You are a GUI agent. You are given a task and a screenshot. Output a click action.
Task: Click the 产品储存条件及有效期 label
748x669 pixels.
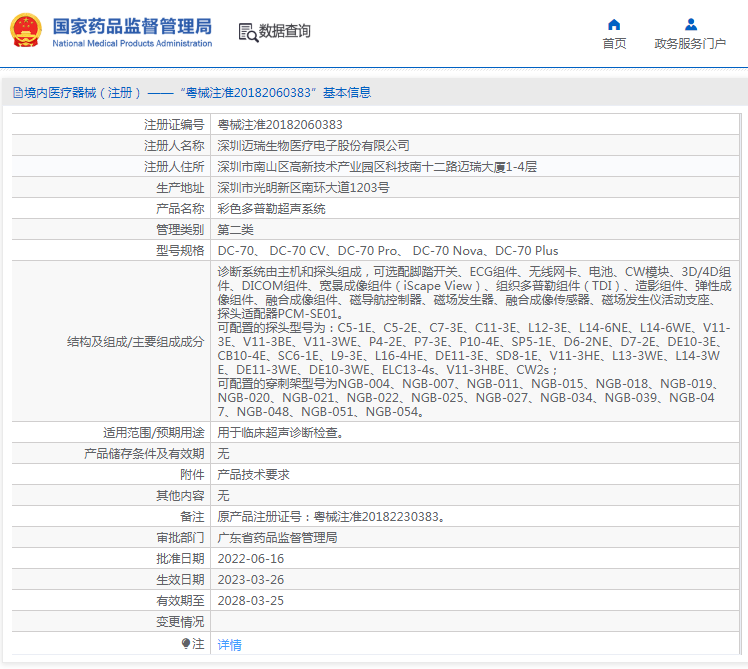click(x=144, y=454)
